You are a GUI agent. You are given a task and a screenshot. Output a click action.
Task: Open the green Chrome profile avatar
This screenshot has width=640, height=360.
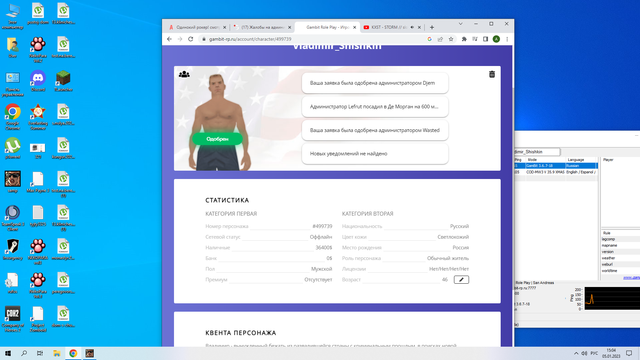(x=496, y=39)
